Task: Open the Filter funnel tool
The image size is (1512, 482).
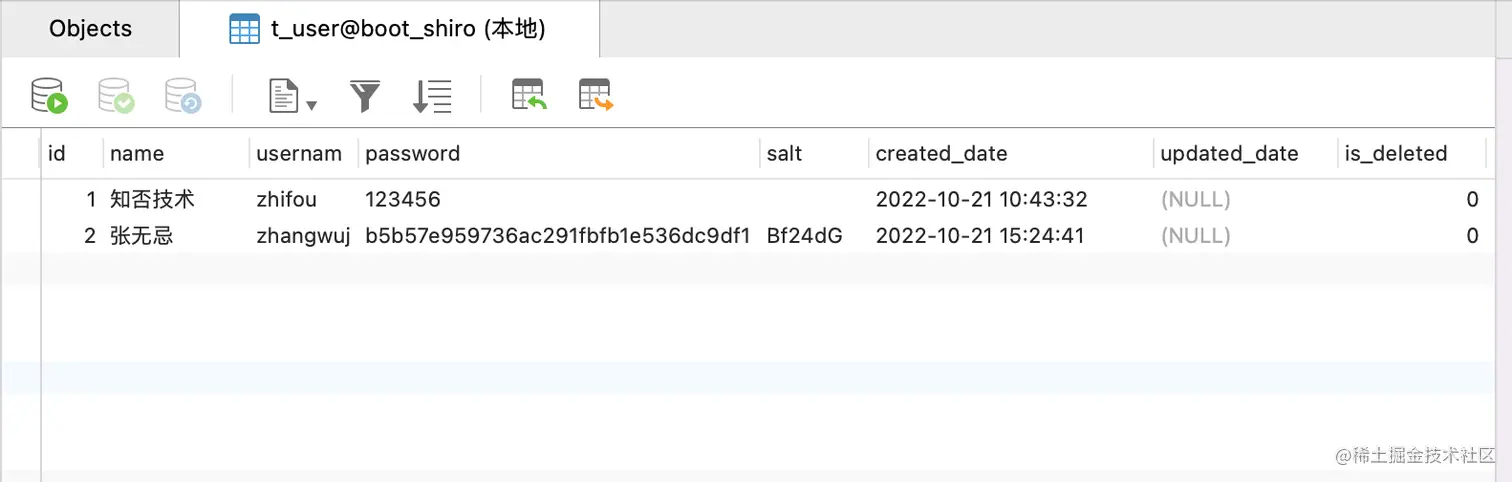Action: click(365, 96)
